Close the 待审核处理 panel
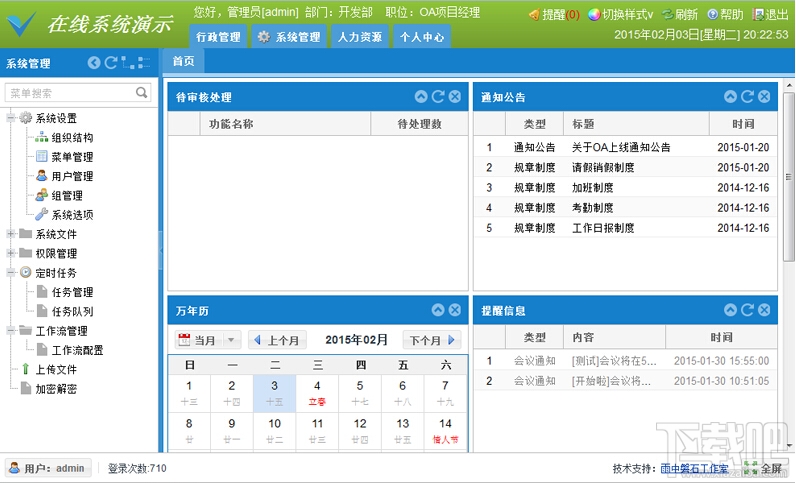This screenshot has height=483, width=796. pyautogui.click(x=455, y=96)
